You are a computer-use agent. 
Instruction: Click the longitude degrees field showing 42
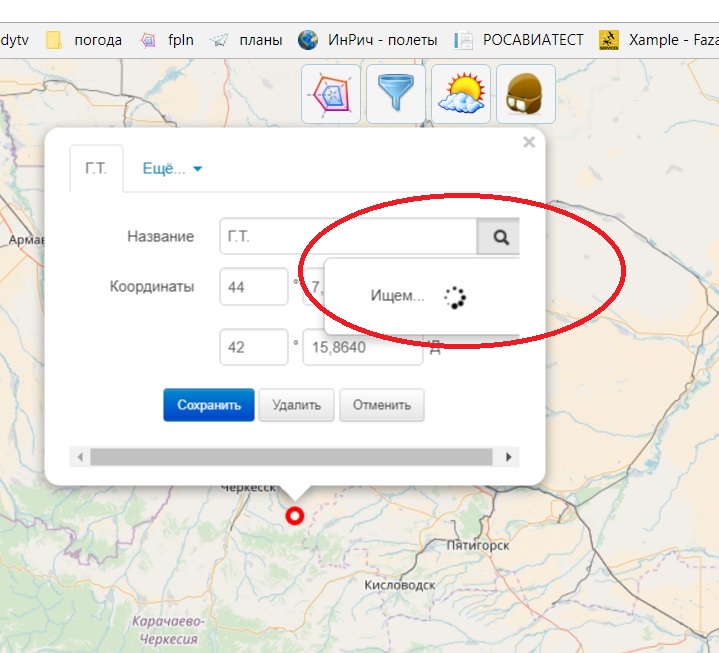click(x=254, y=347)
